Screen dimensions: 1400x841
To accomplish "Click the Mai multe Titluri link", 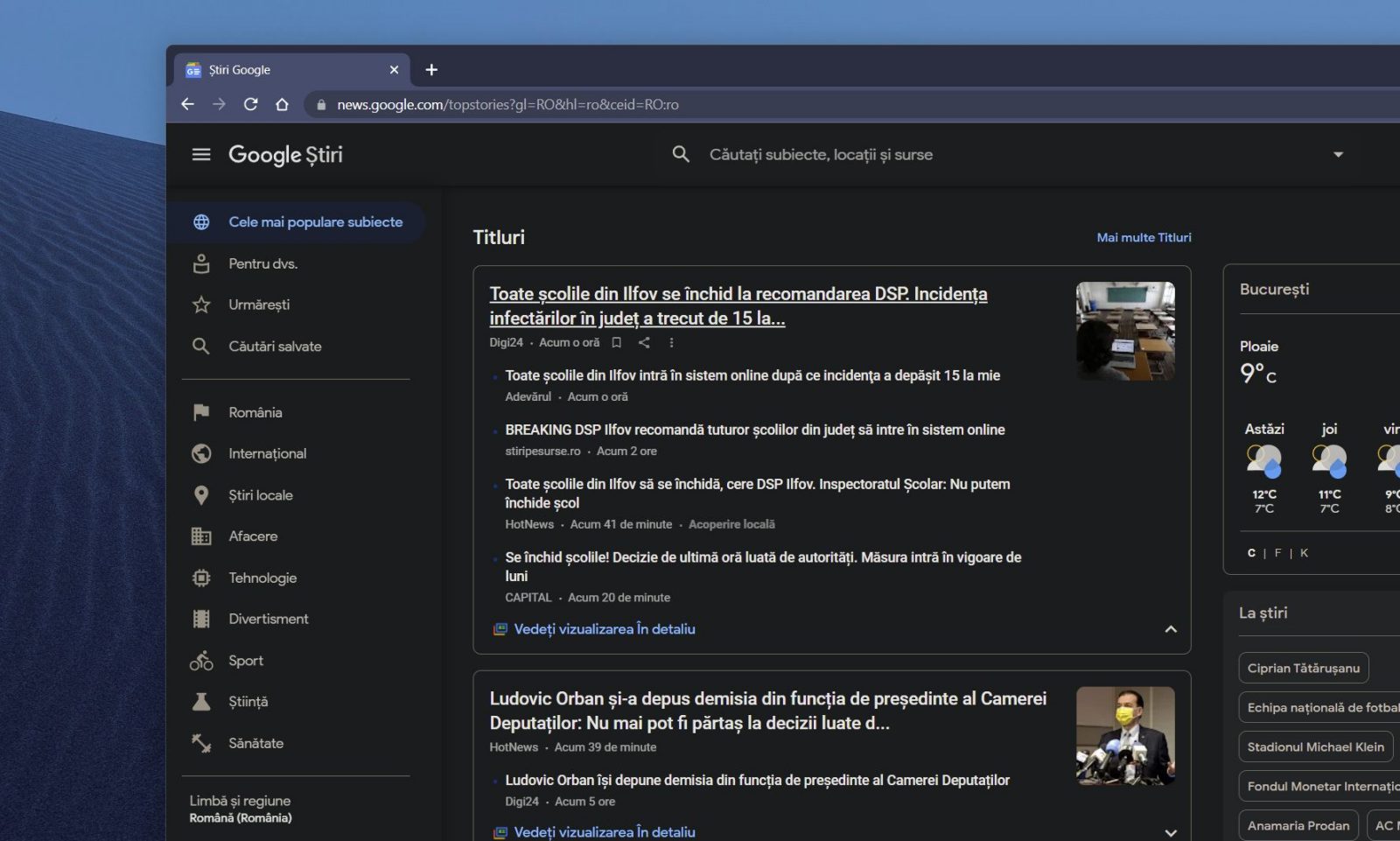I will [1144, 237].
